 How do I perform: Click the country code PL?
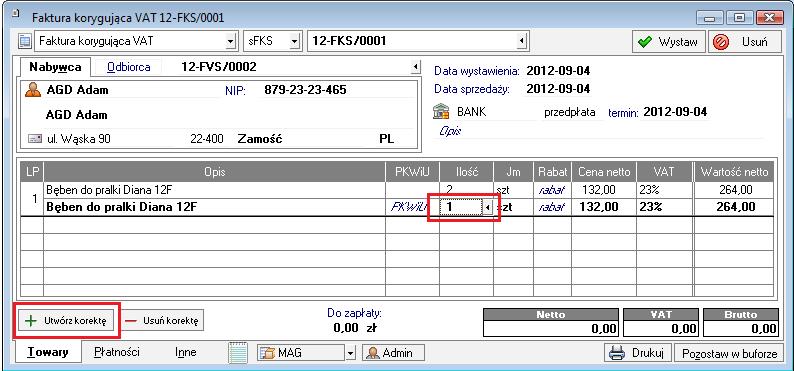click(387, 139)
